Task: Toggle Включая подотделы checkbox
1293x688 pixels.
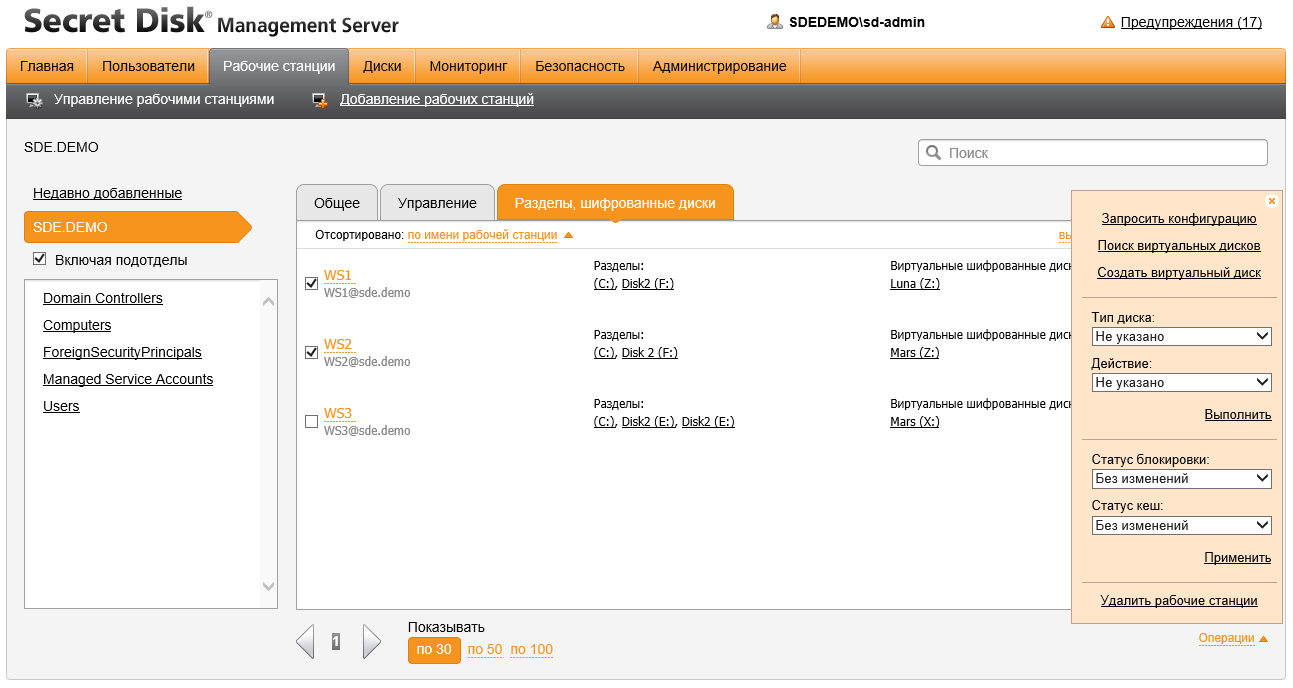Action: (x=40, y=259)
